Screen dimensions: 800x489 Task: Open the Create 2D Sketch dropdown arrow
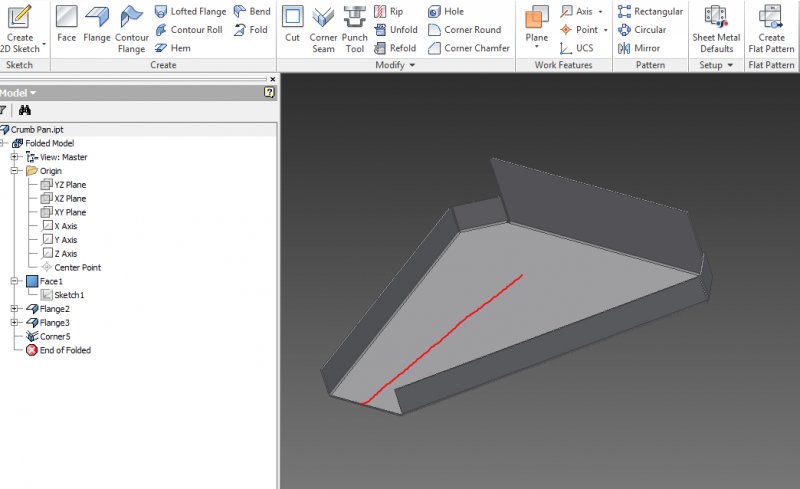44,44
